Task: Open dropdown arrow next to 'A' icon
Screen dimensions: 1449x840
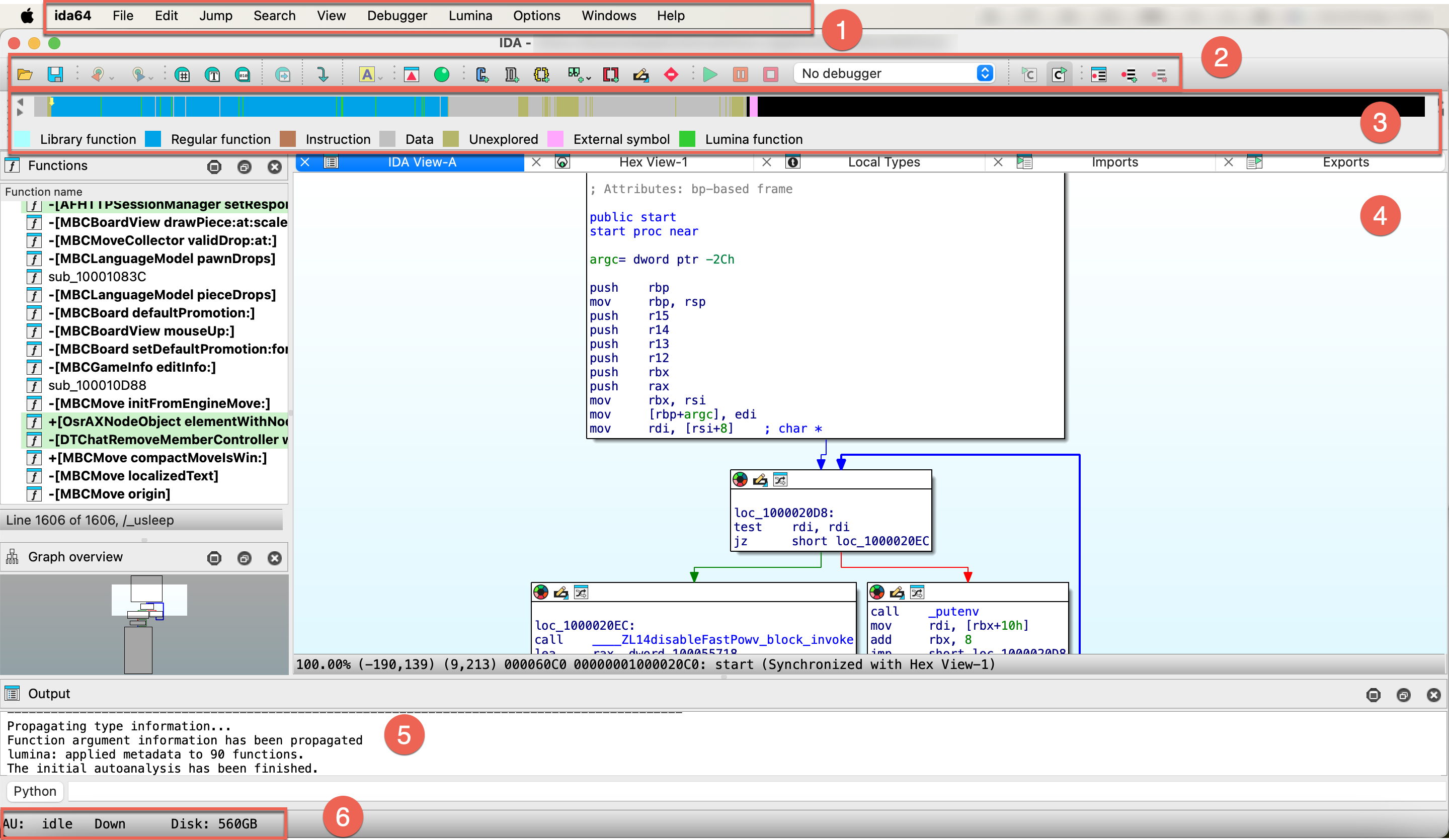Action: click(x=381, y=77)
